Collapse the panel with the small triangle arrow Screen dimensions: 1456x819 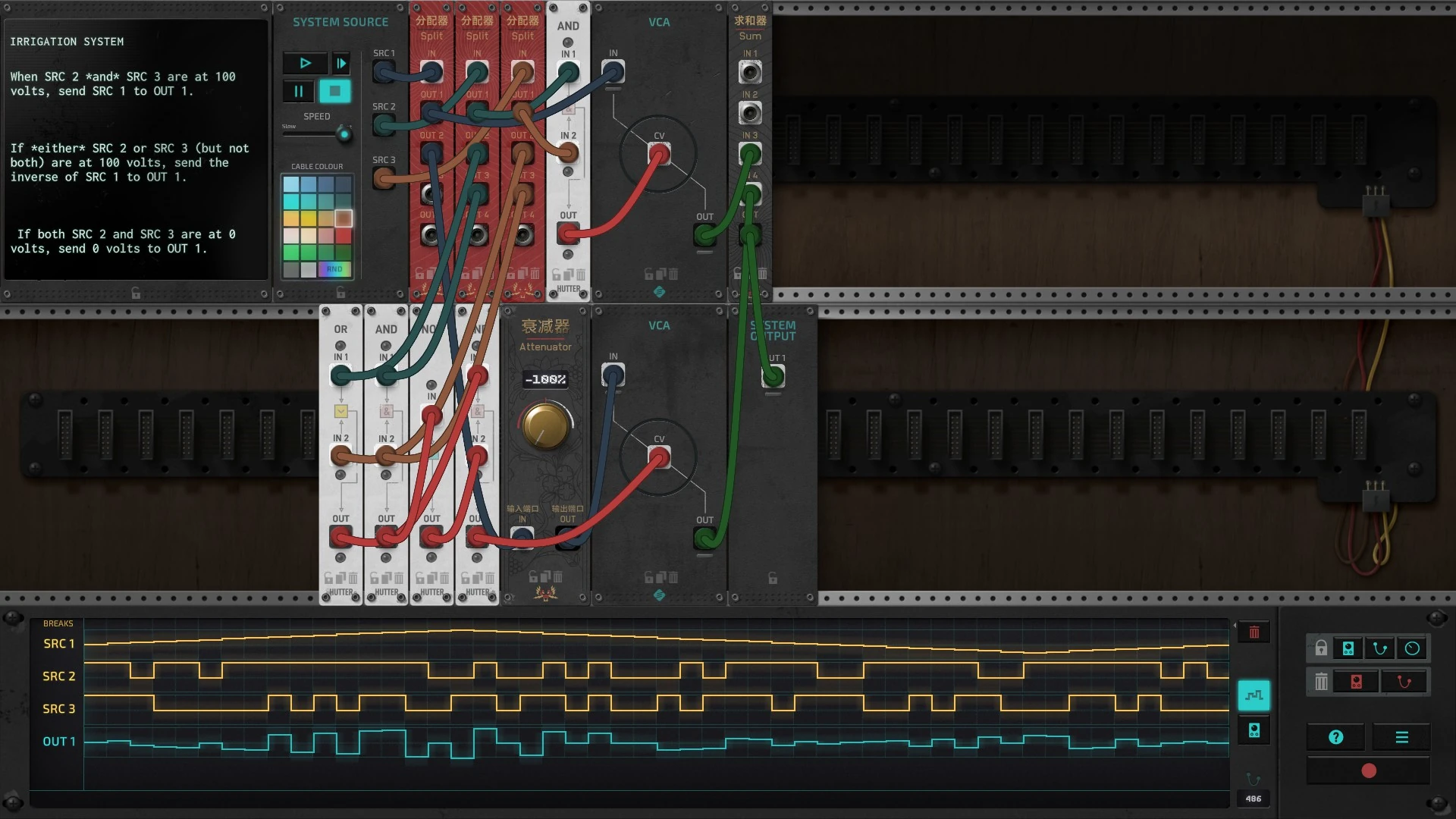tap(1234, 626)
